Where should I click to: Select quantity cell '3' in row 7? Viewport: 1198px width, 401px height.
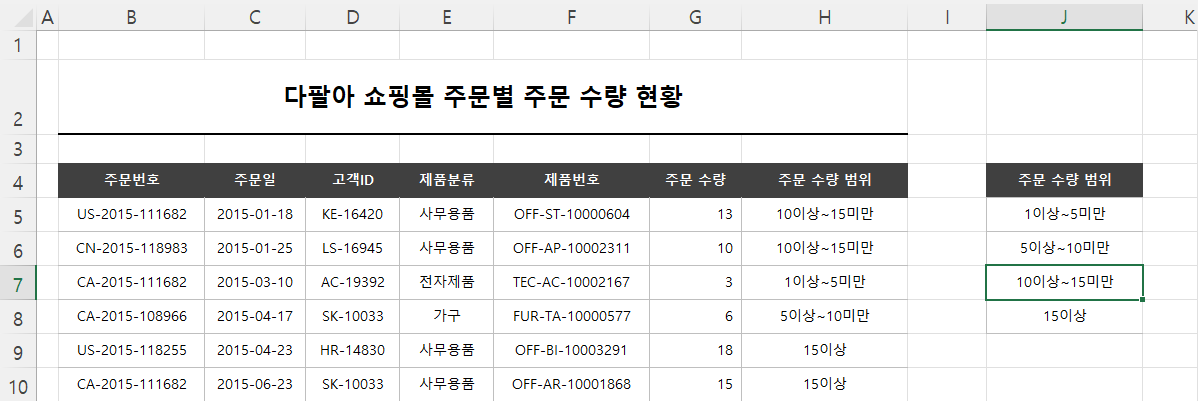pyautogui.click(x=695, y=283)
